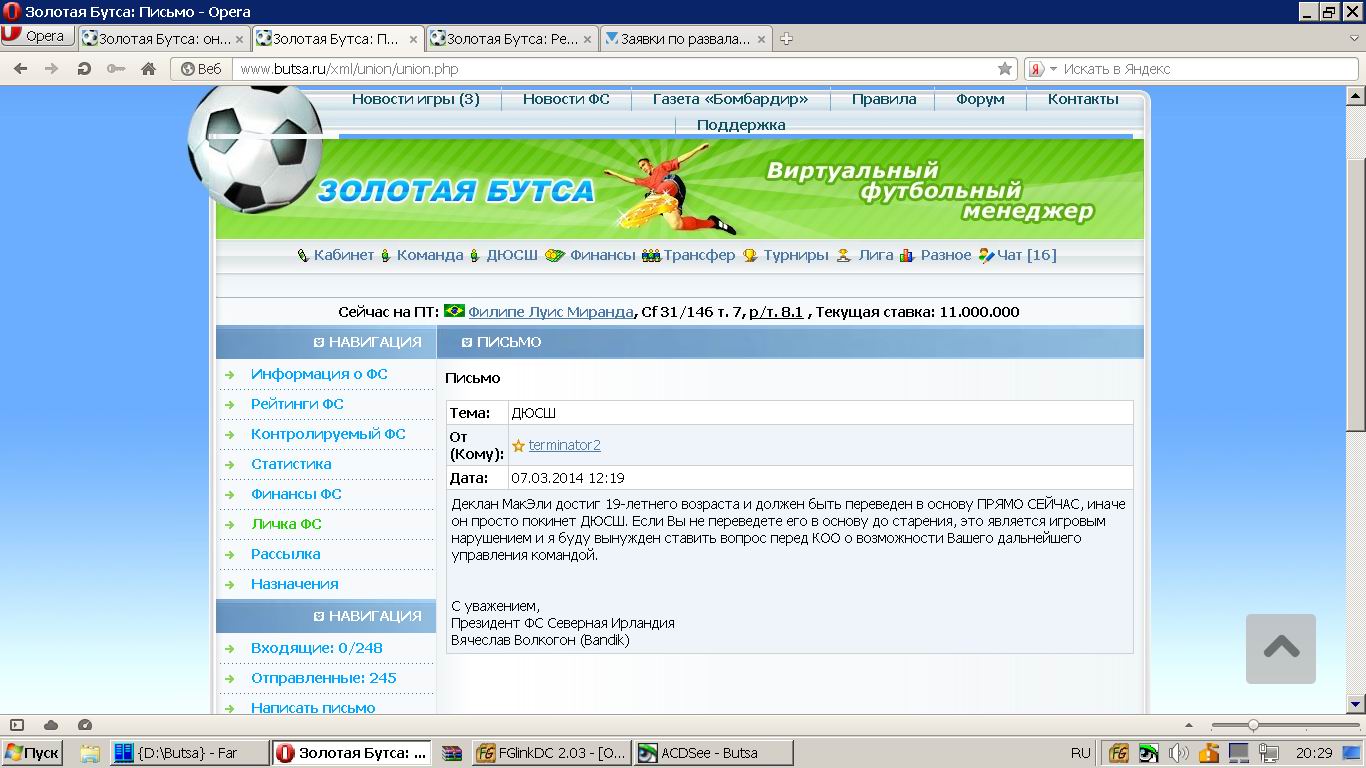The image size is (1366, 768).
Task: Click the browser Back arrow button
Action: pos(20,69)
